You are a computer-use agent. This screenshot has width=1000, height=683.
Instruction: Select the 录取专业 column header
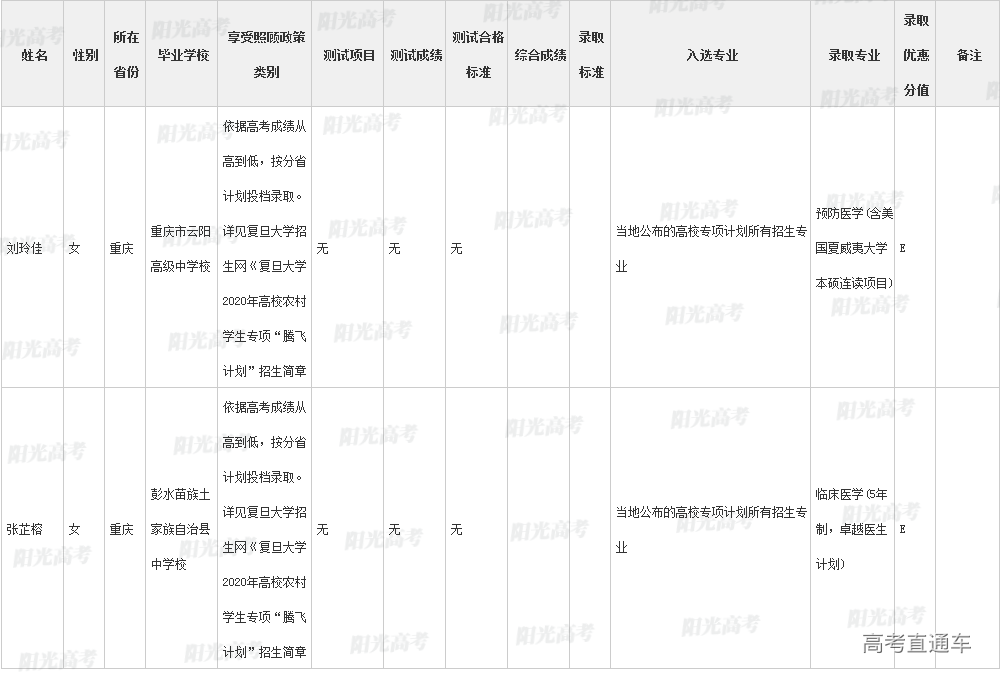[x=854, y=55]
